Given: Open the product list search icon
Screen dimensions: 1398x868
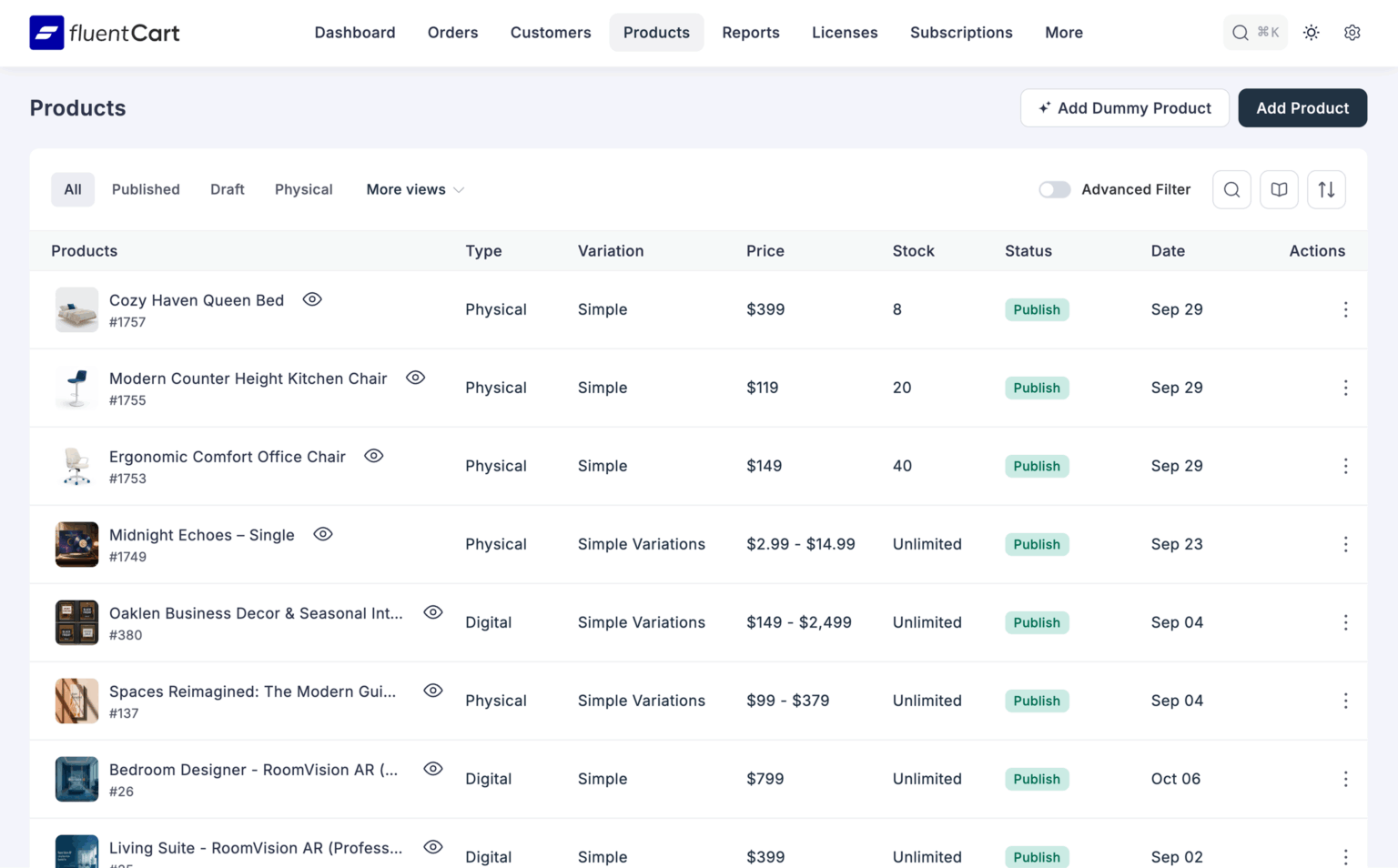Looking at the screenshot, I should (x=1231, y=189).
